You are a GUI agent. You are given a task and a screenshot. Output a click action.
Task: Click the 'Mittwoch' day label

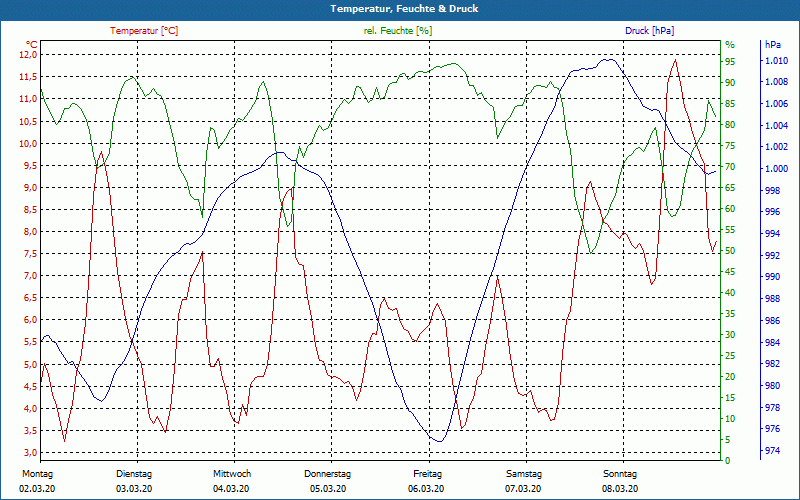[x=232, y=474]
